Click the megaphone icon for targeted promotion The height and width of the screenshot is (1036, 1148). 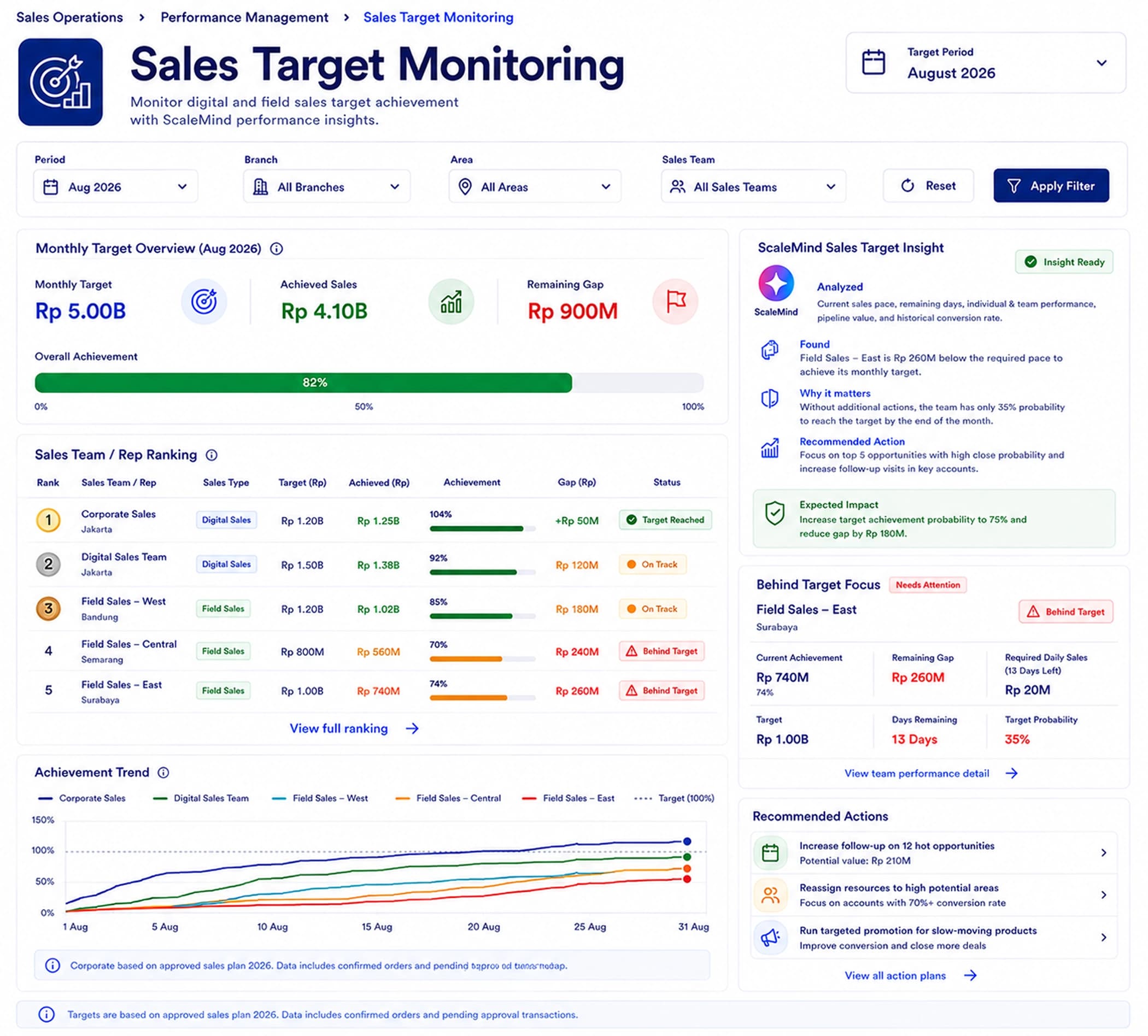tap(770, 938)
